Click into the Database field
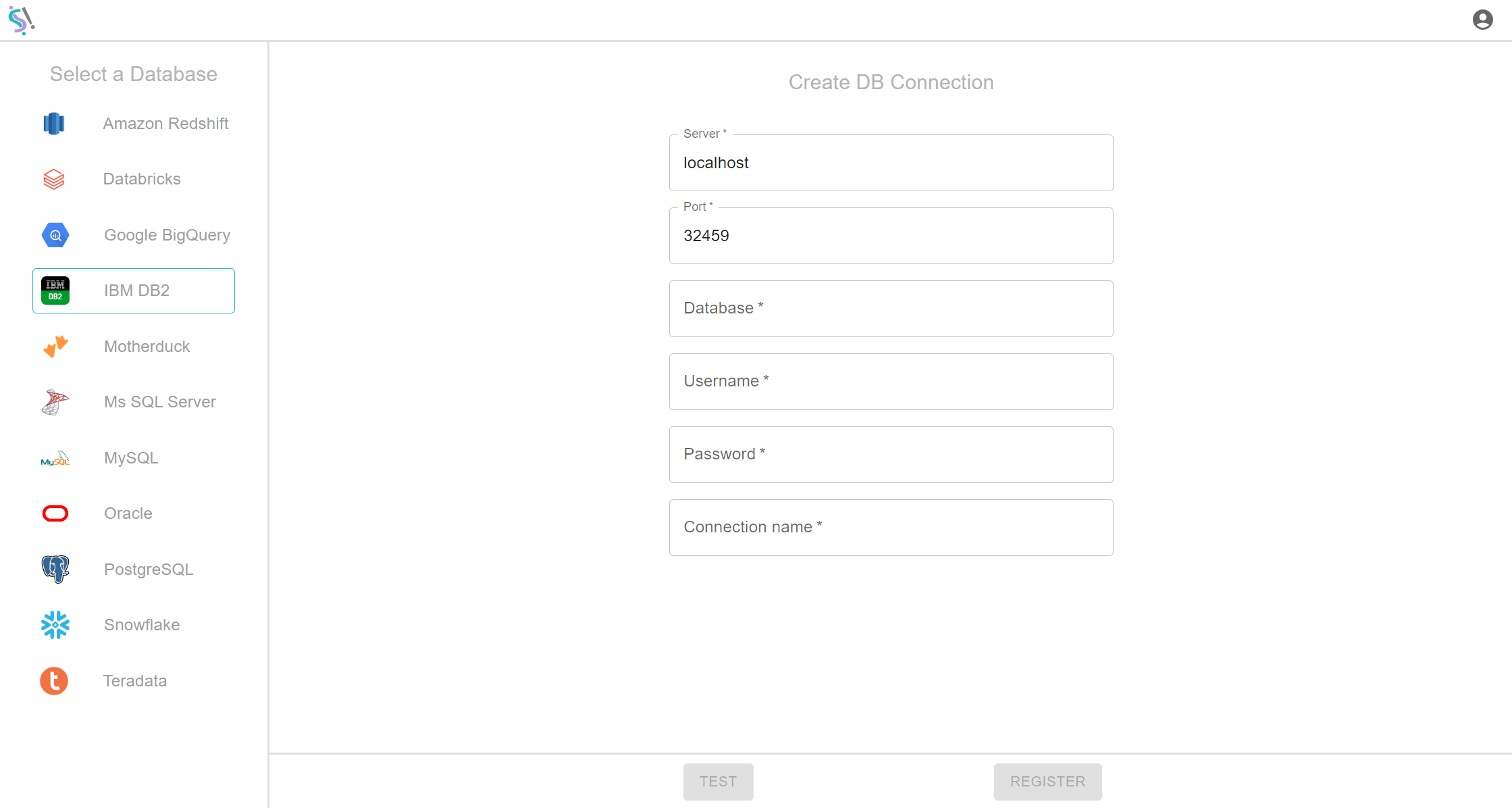This screenshot has height=808, width=1512. coord(891,309)
